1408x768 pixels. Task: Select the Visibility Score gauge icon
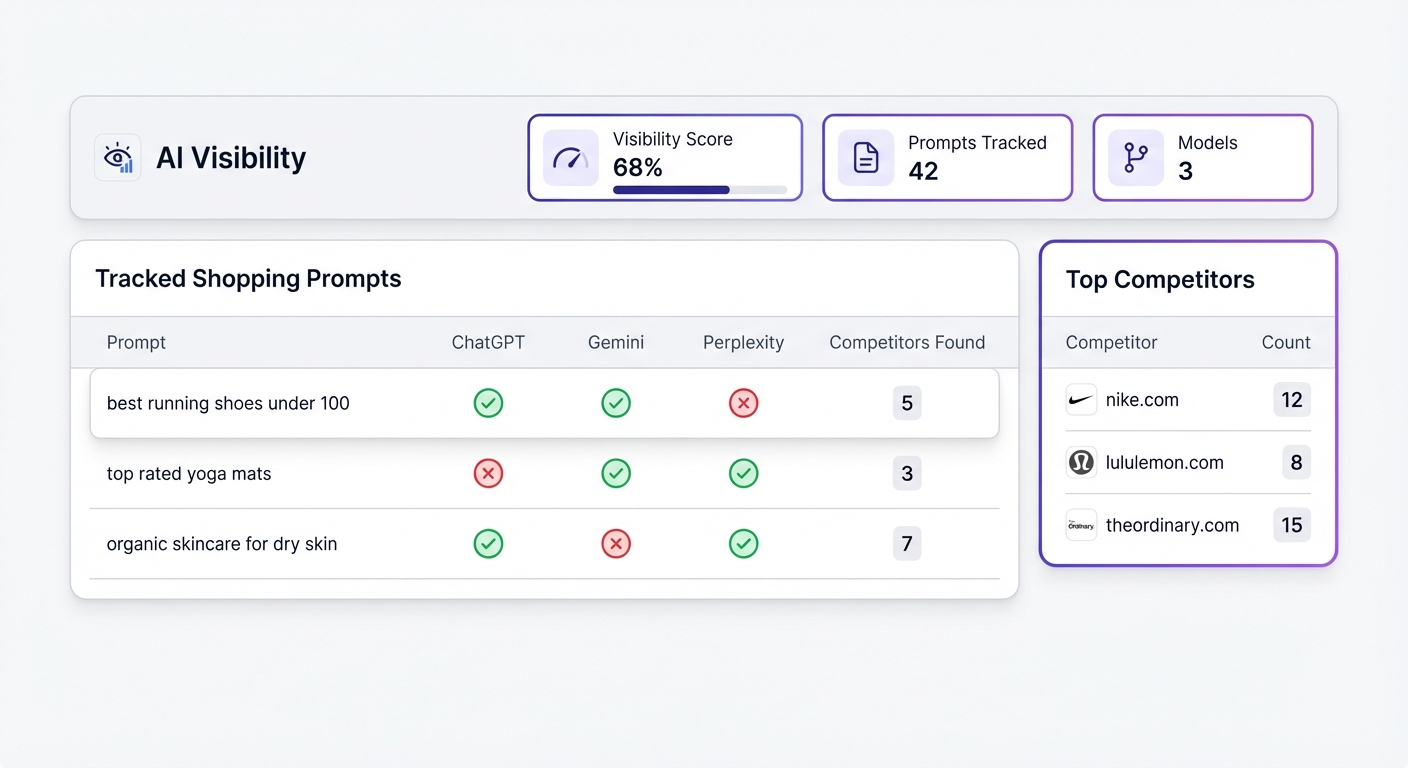coord(570,157)
